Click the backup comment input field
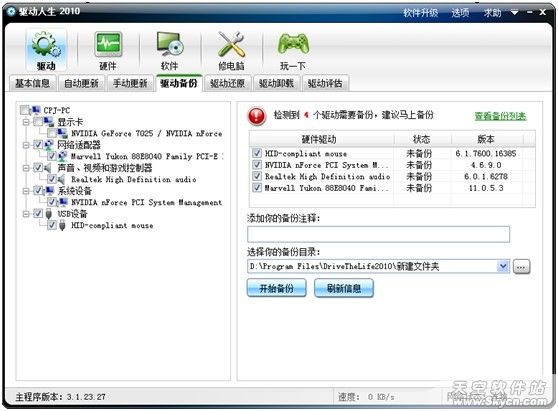 [x=378, y=235]
